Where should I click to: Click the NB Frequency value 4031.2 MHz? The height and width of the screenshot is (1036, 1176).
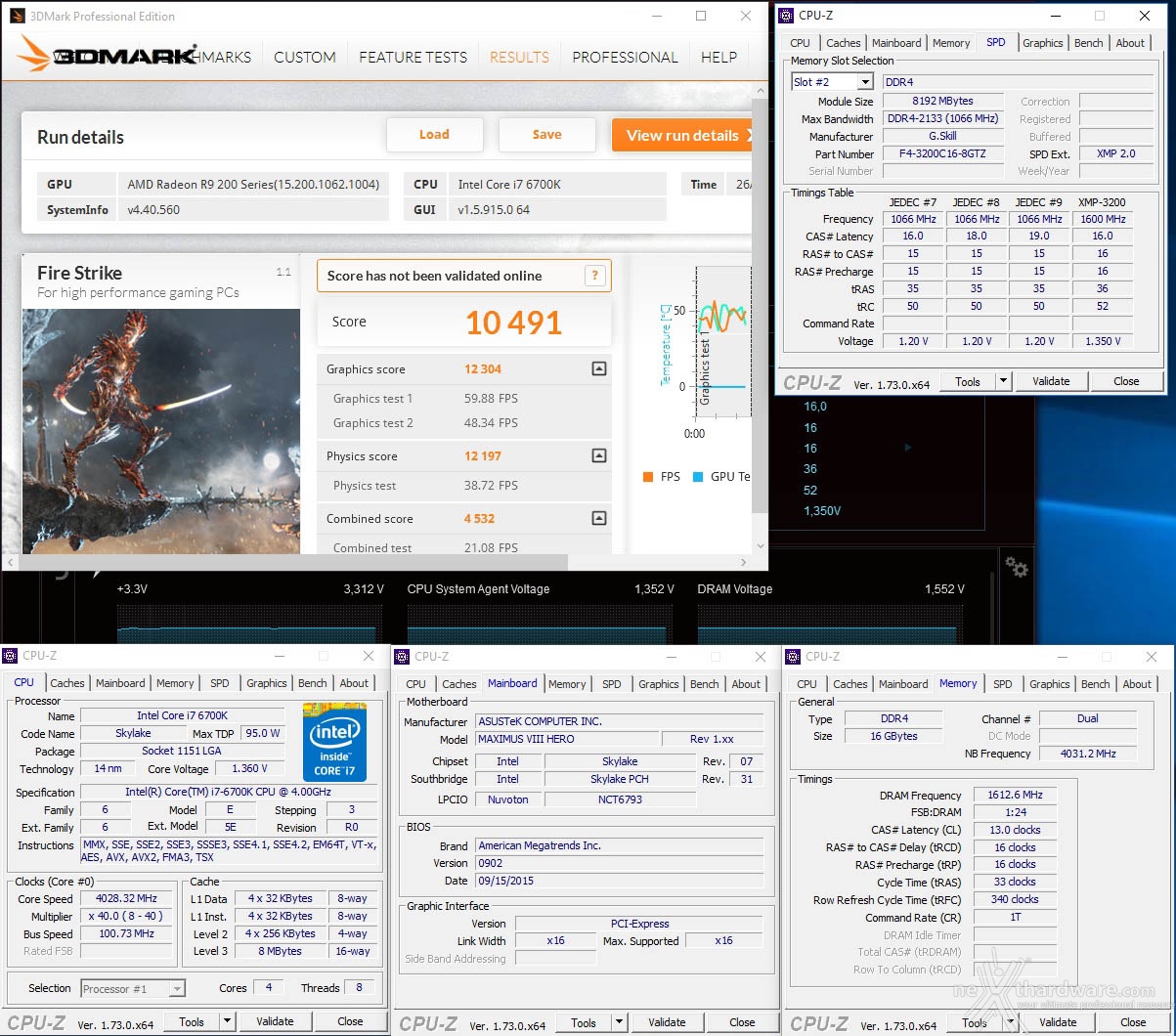pos(1088,754)
